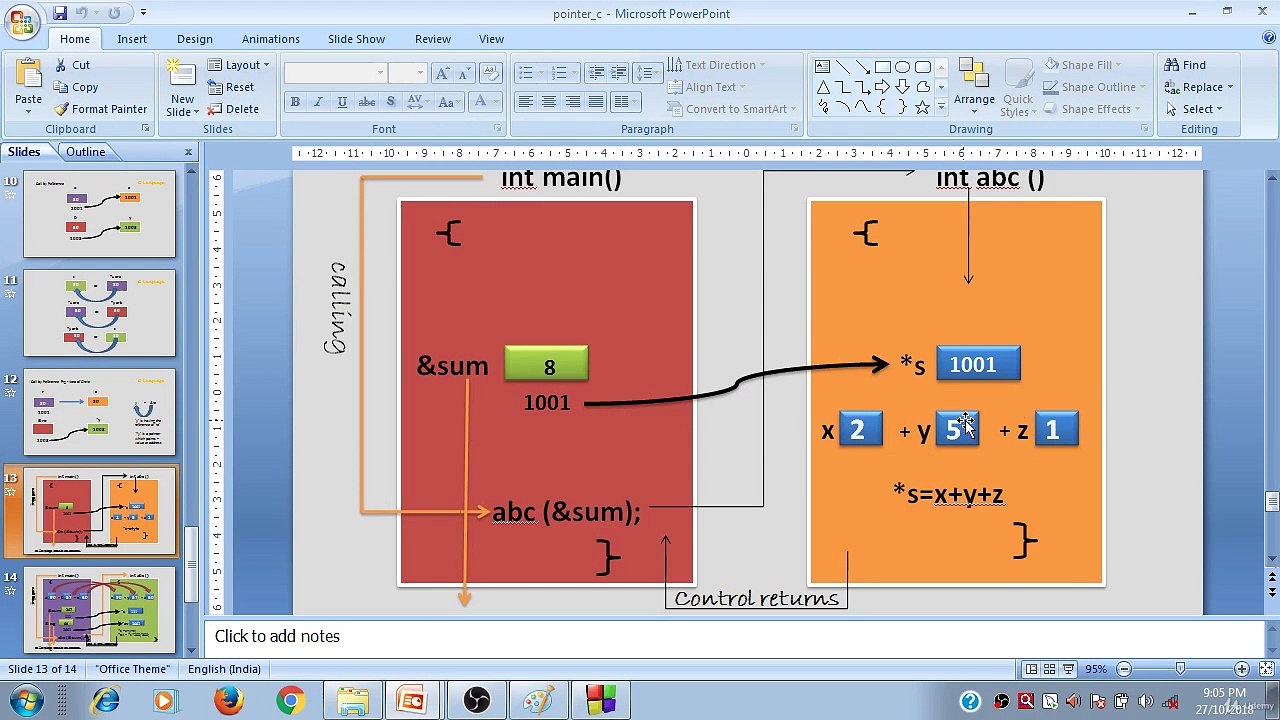Start slide show from status bar icon
The width and height of the screenshot is (1280, 720).
click(1067, 669)
